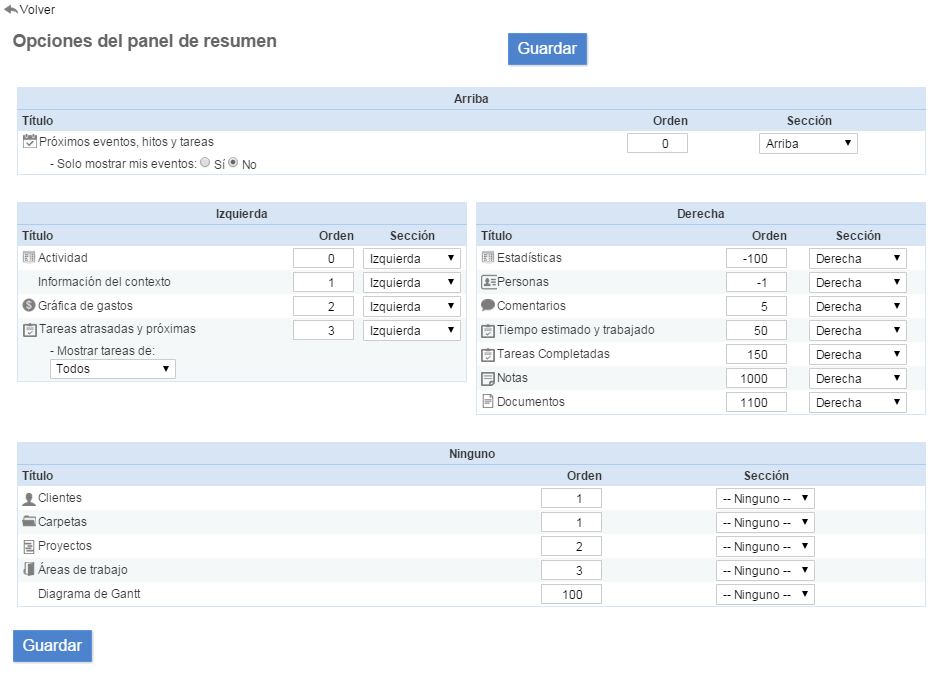Click the Carpetas folder icon
Image resolution: width=943 pixels, height=686 pixels.
click(29, 522)
